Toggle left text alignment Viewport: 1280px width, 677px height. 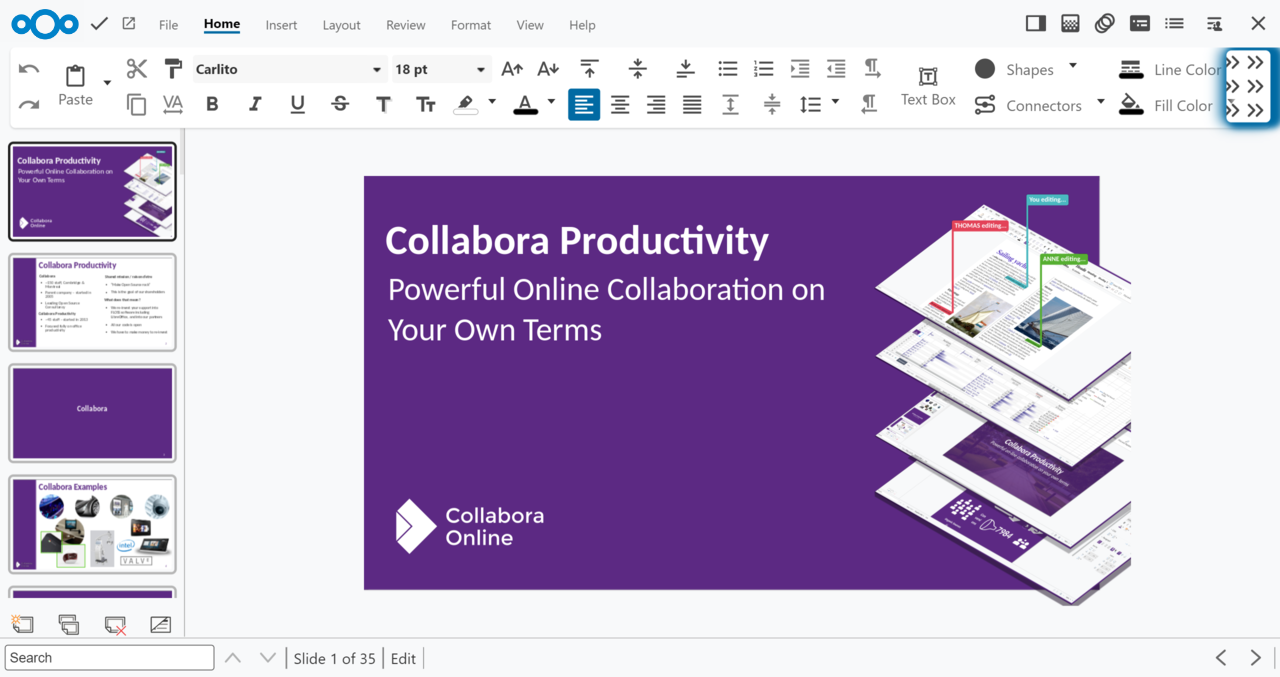[x=584, y=104]
